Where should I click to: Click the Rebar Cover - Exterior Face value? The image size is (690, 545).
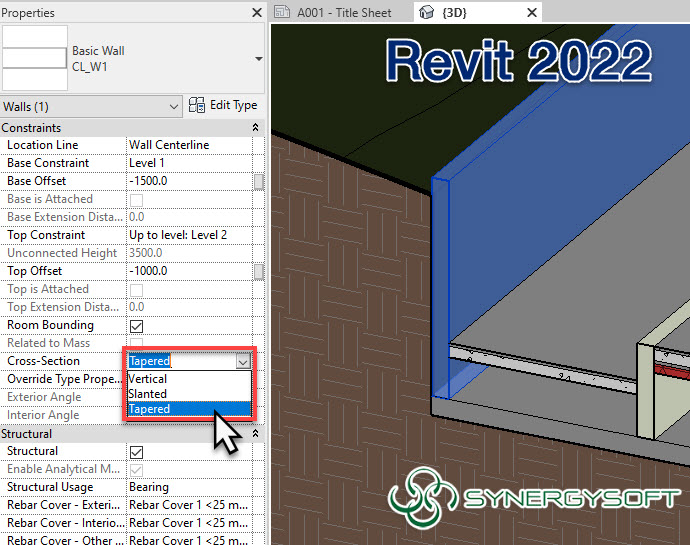point(189,505)
